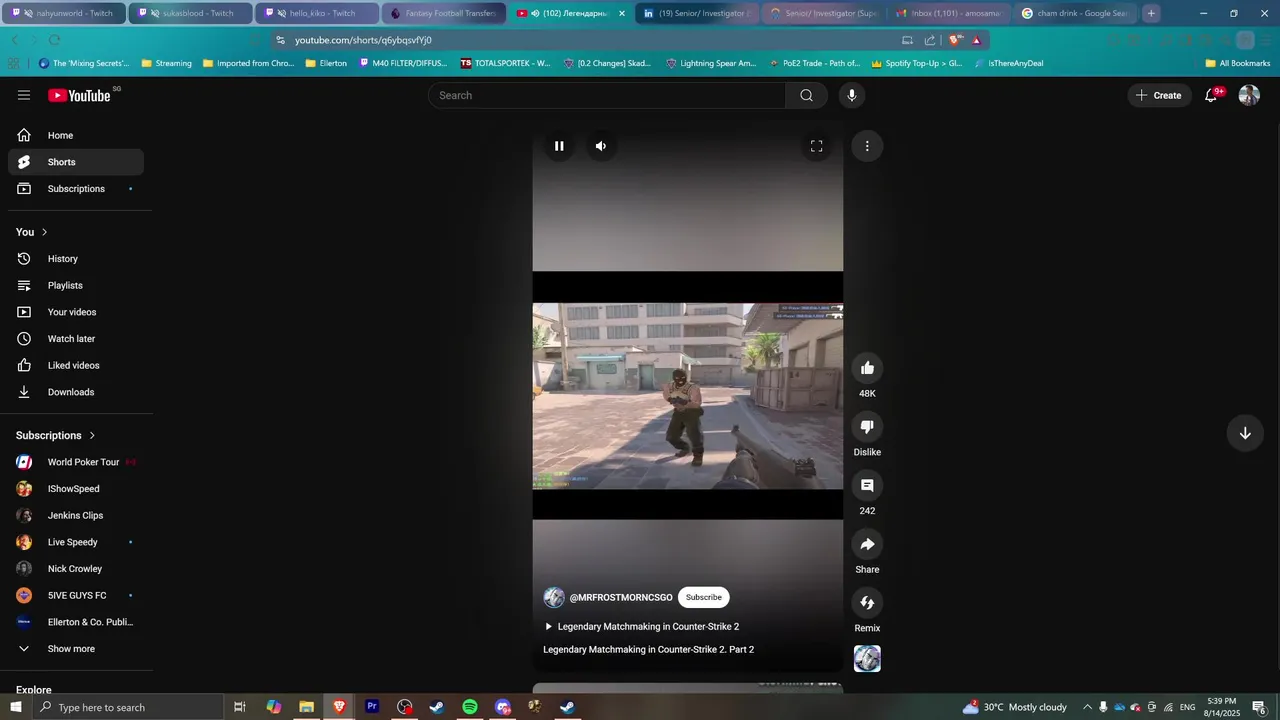Click the Brave Shields icon
1280x720 pixels.
(x=955, y=40)
